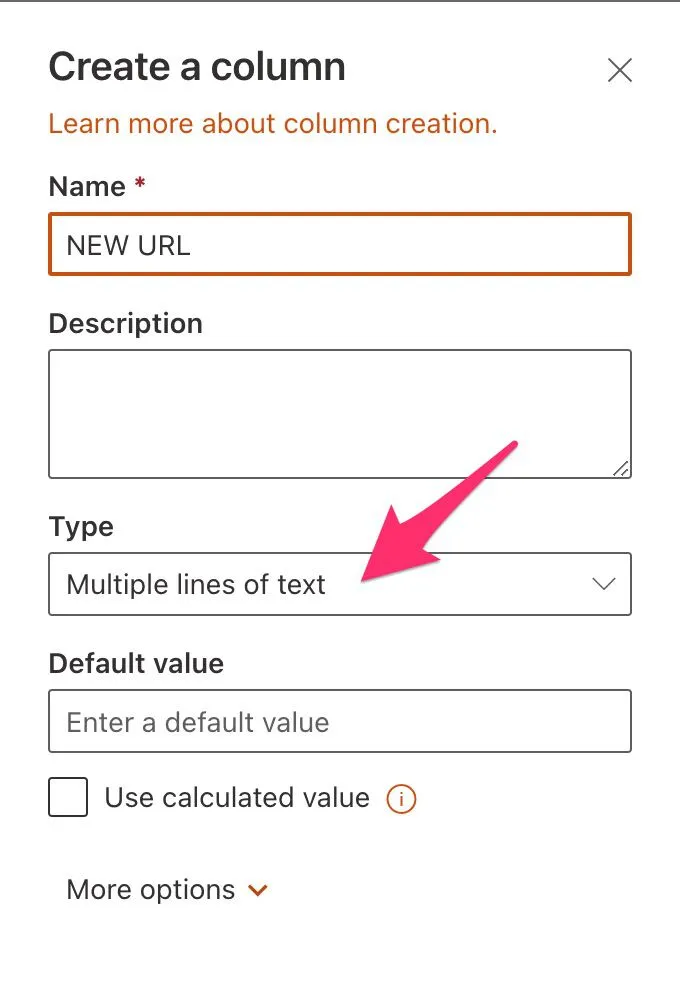
Task: Click the "Name" field label
Action: [87, 186]
